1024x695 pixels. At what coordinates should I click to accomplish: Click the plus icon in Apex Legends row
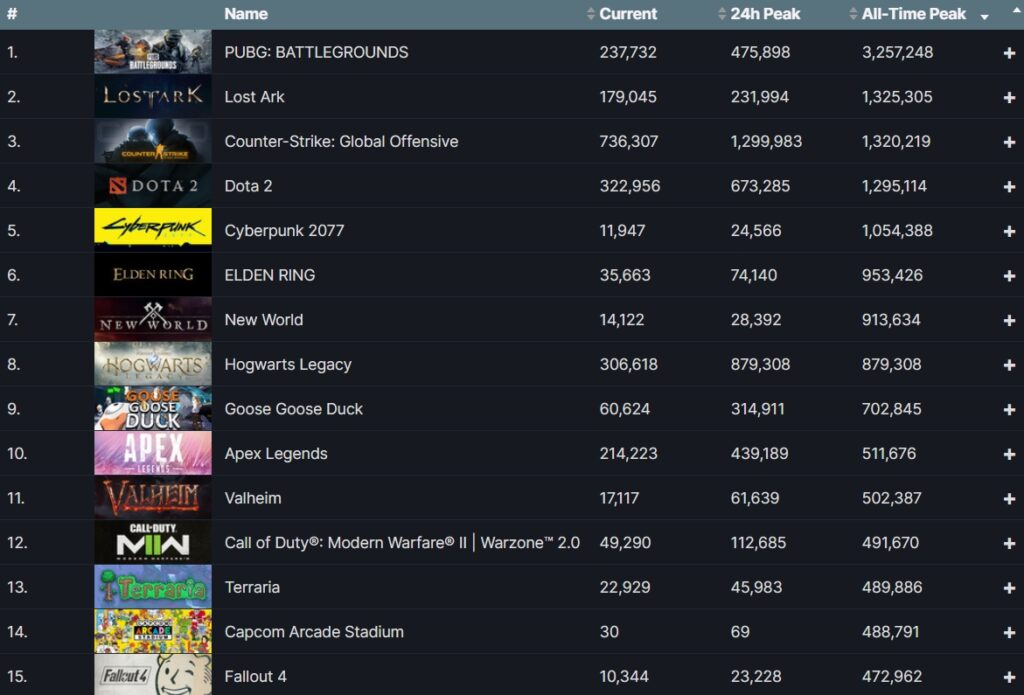coord(1009,454)
